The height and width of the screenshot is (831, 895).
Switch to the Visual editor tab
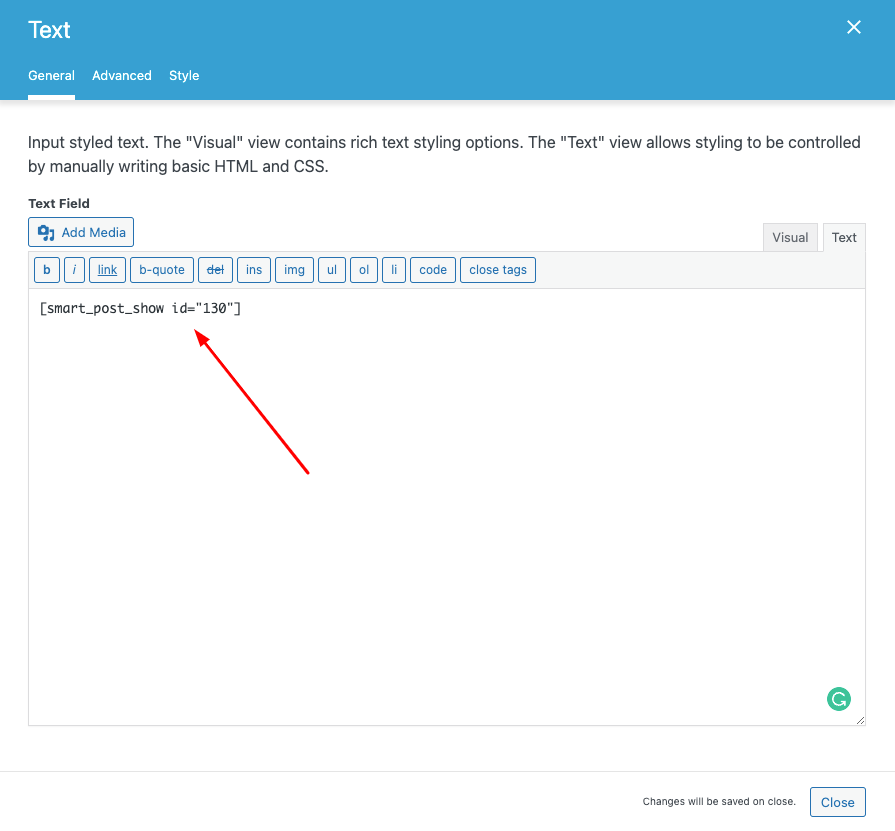click(x=790, y=237)
